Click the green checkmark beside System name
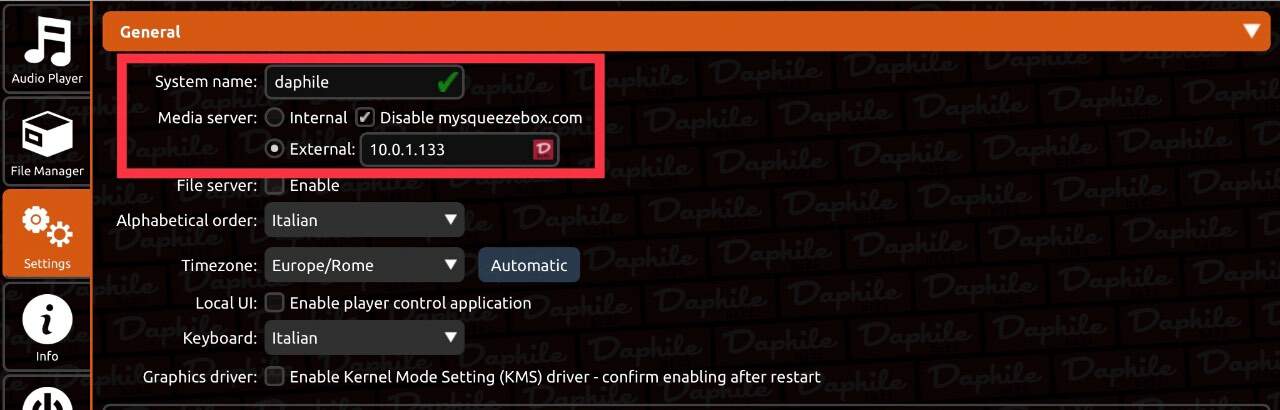 447,81
